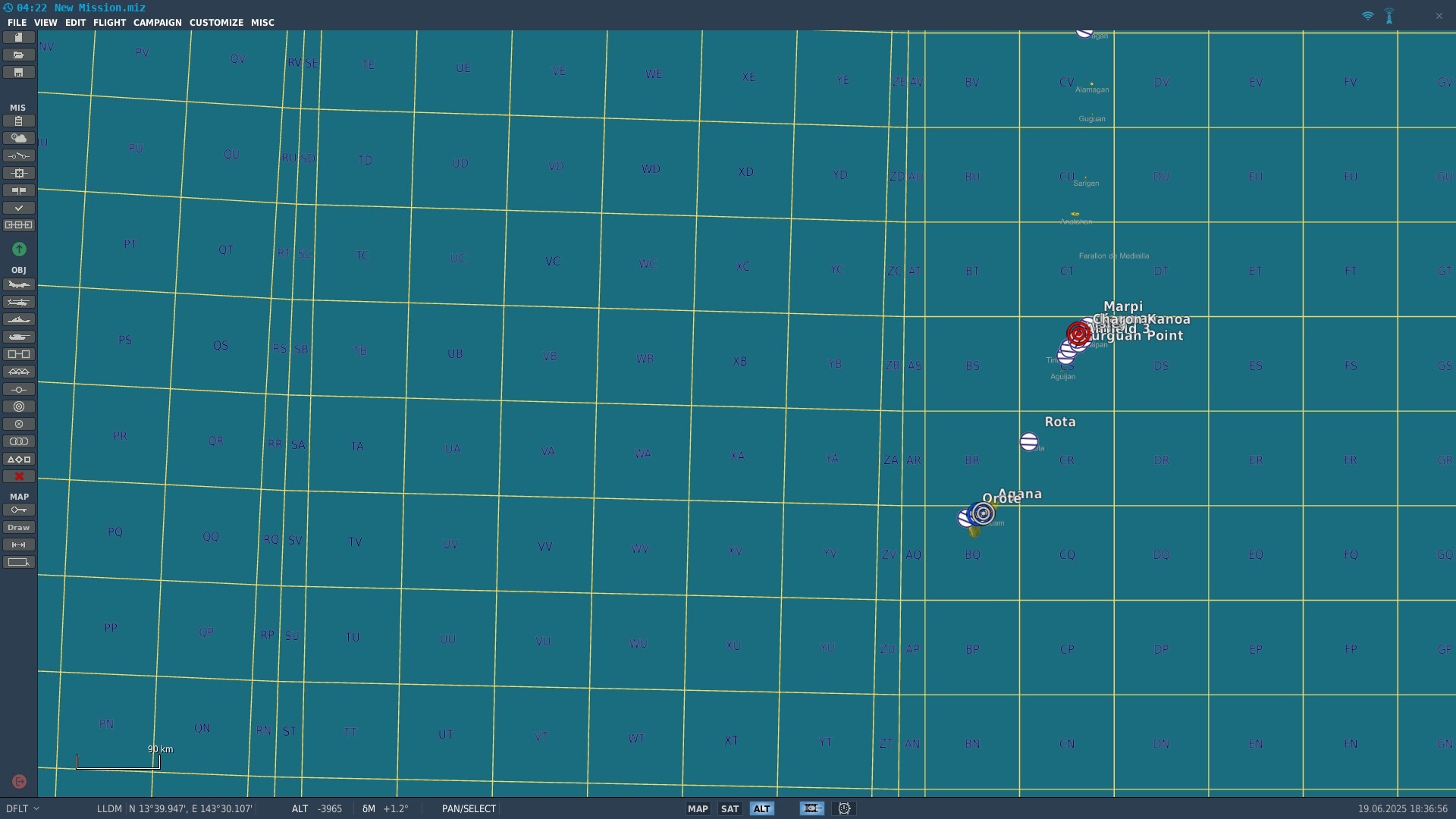Click the Aguijan island label
This screenshot has height=819, width=1456.
[1062, 376]
